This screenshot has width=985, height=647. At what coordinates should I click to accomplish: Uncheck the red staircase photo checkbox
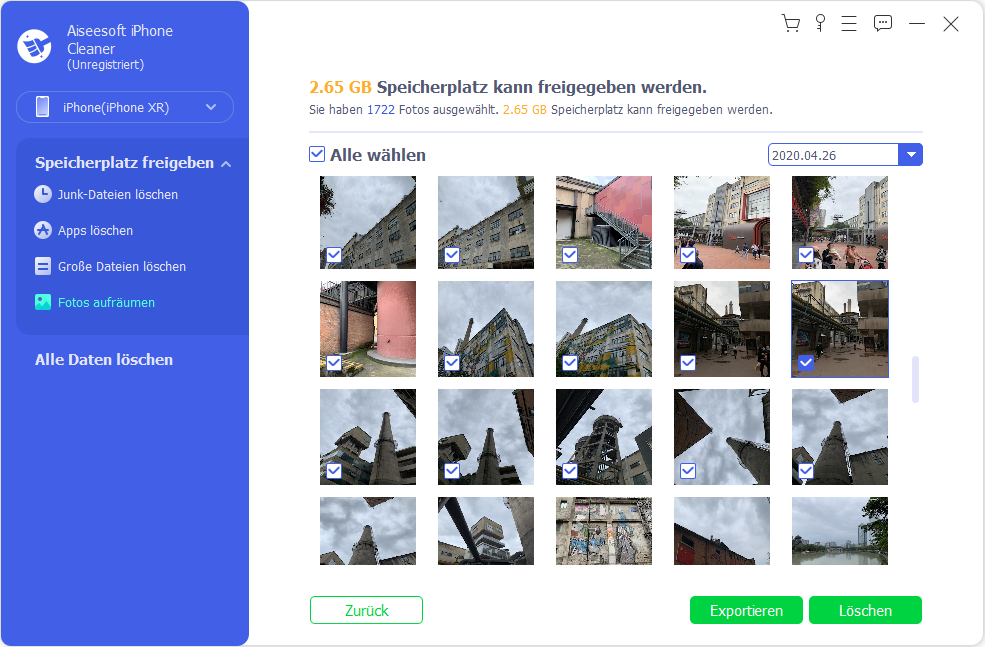[x=570, y=256]
